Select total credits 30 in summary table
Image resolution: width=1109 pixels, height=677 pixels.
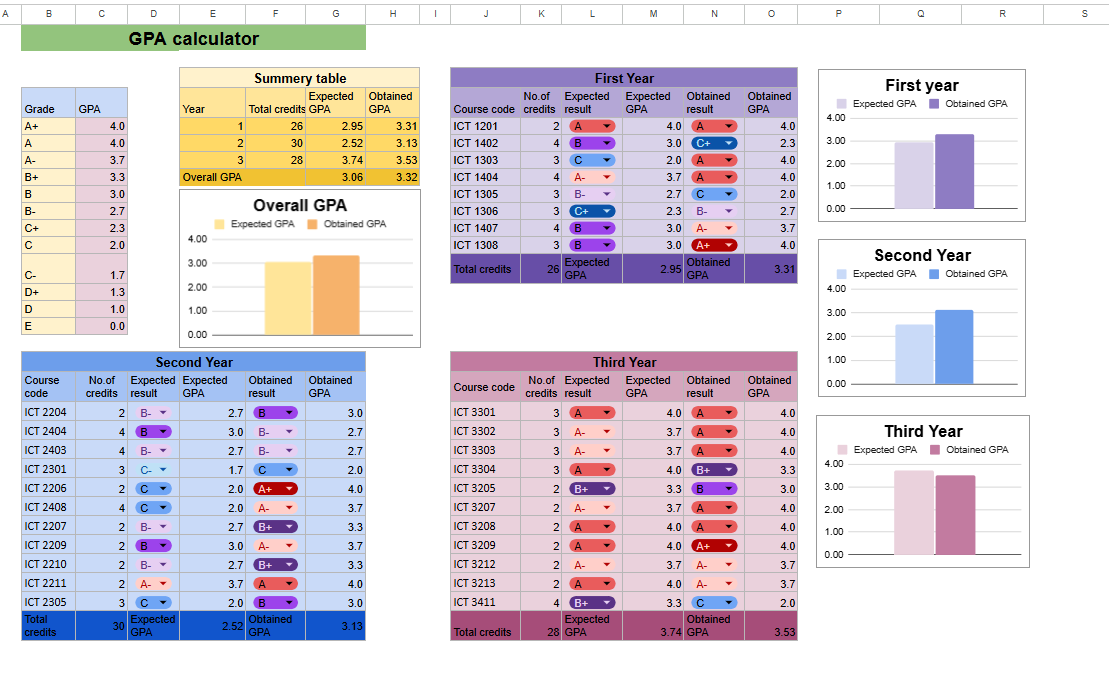(x=275, y=144)
